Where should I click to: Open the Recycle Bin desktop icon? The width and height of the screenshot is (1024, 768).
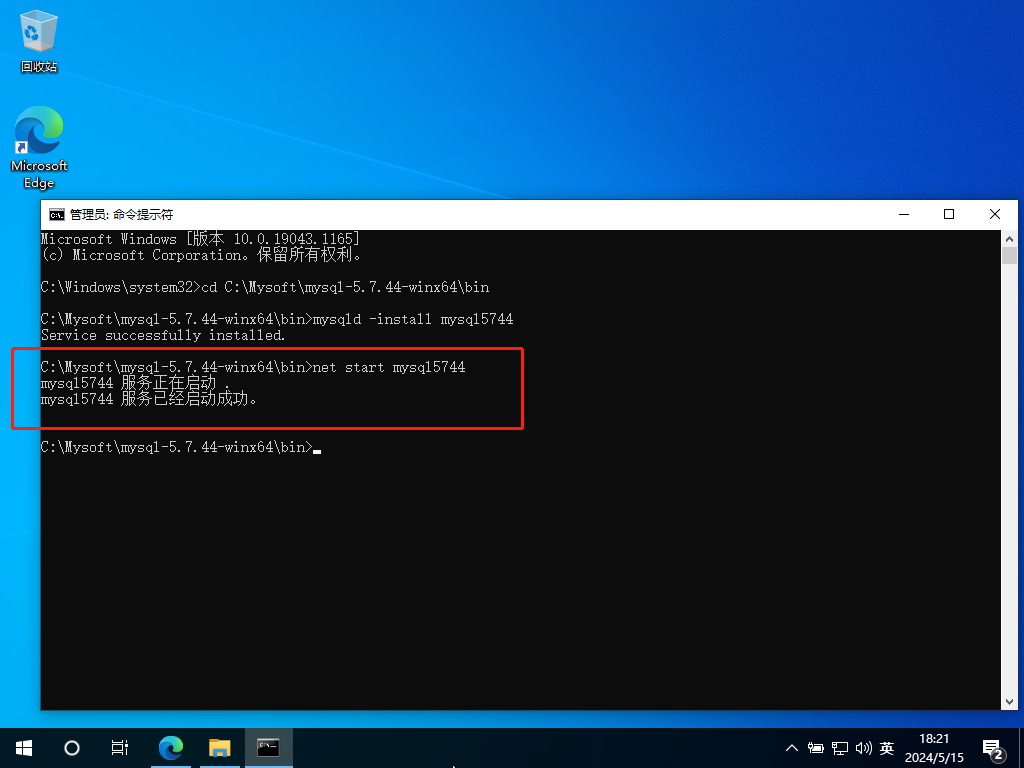pos(39,42)
